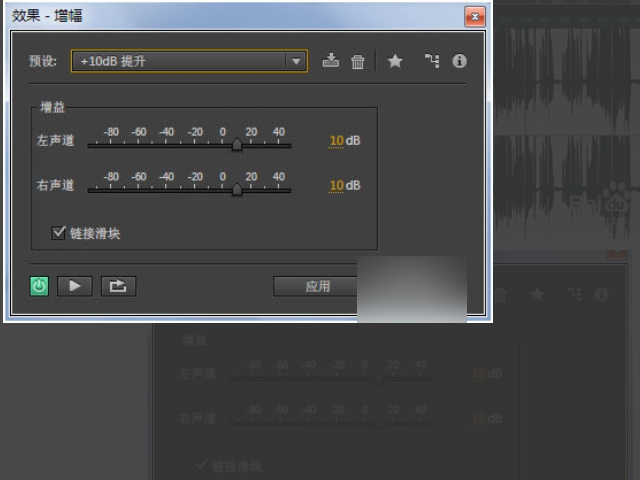The width and height of the screenshot is (640, 480).
Task: Click the 左声道 10 dB value field
Action: pos(336,141)
